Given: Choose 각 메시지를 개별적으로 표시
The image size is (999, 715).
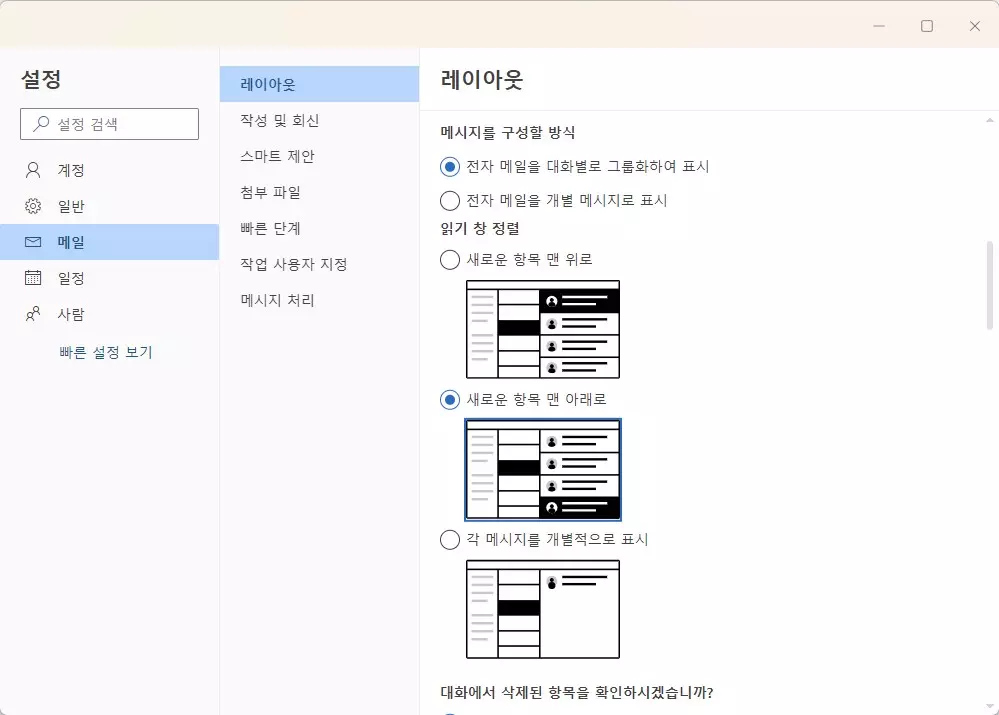Looking at the screenshot, I should click(449, 539).
